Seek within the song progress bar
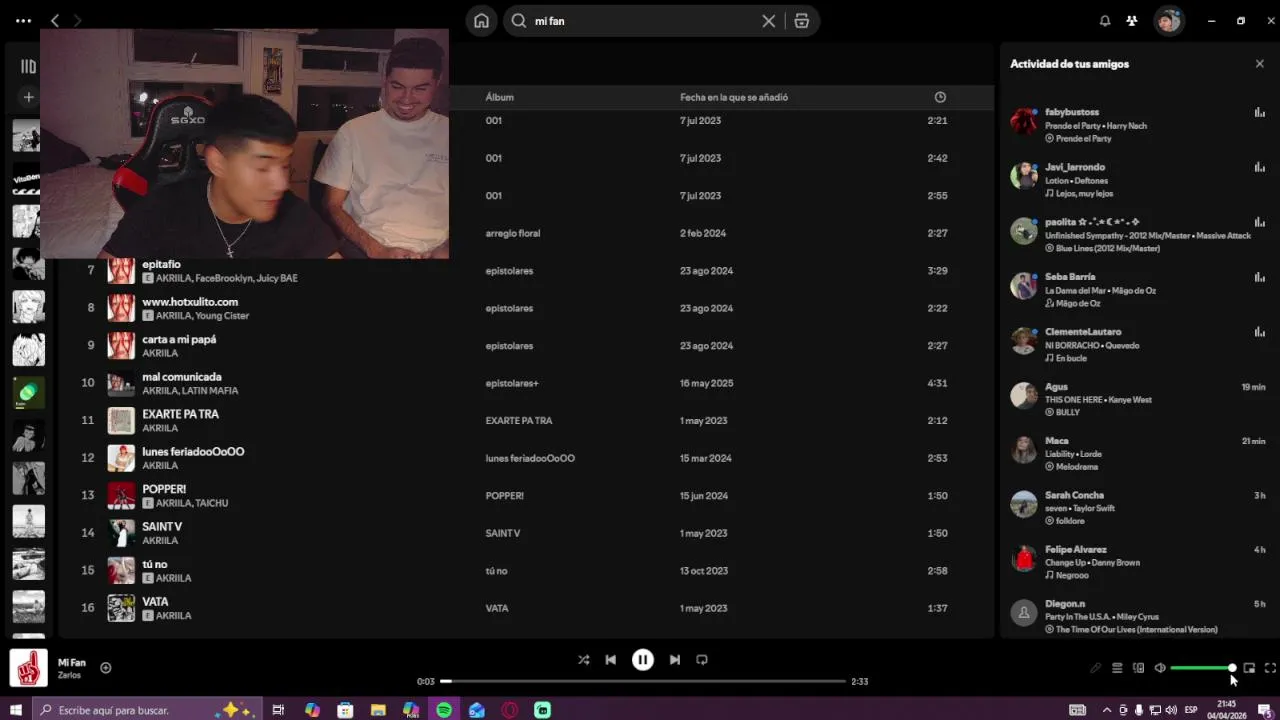Viewport: 1280px width, 720px height. 643,681
